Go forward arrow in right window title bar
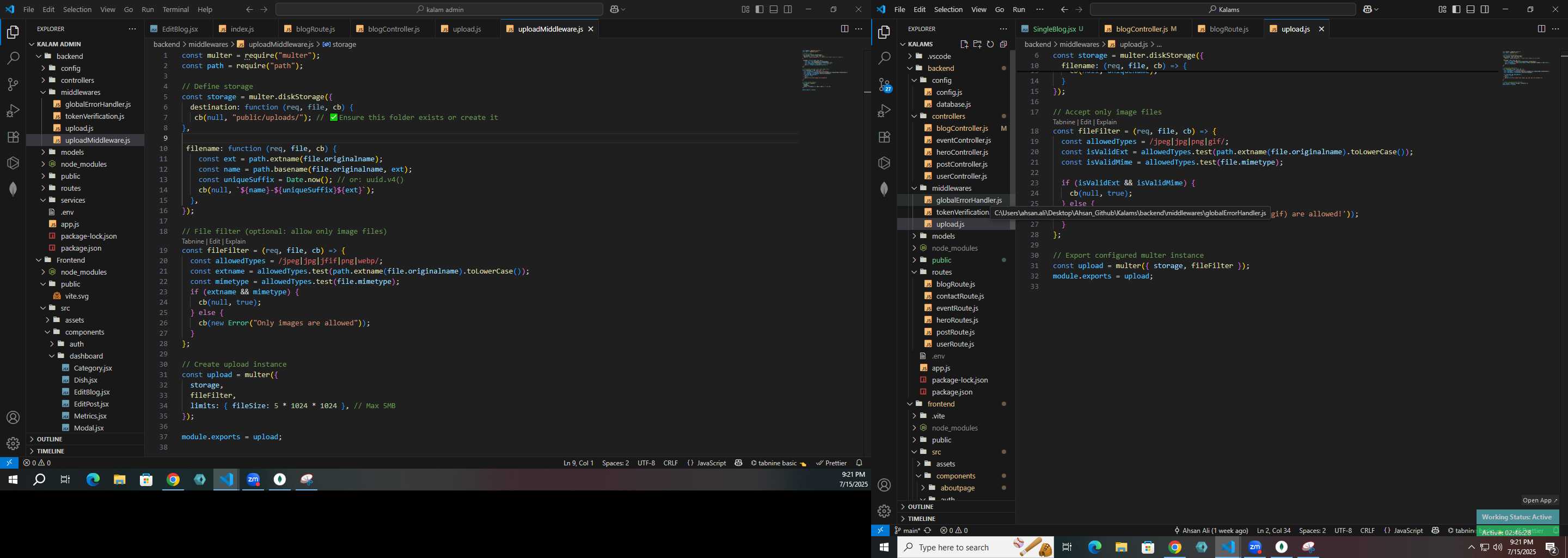This screenshot has height=558, width=1568. click(x=1079, y=9)
